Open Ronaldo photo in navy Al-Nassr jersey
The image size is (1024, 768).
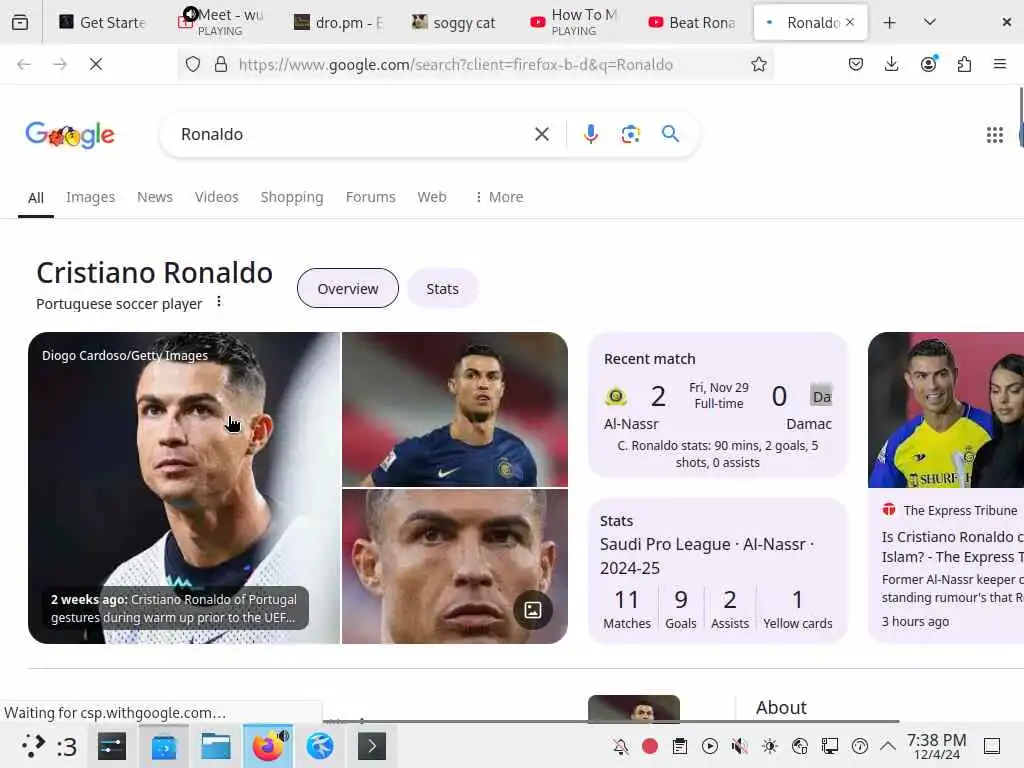pyautogui.click(x=455, y=409)
